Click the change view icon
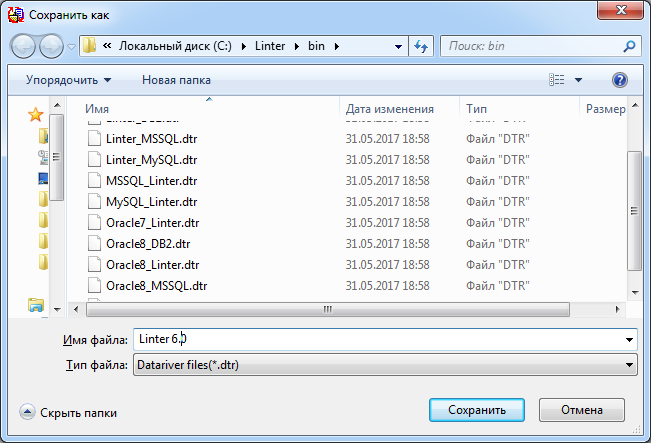The image size is (651, 443). (x=557, y=80)
